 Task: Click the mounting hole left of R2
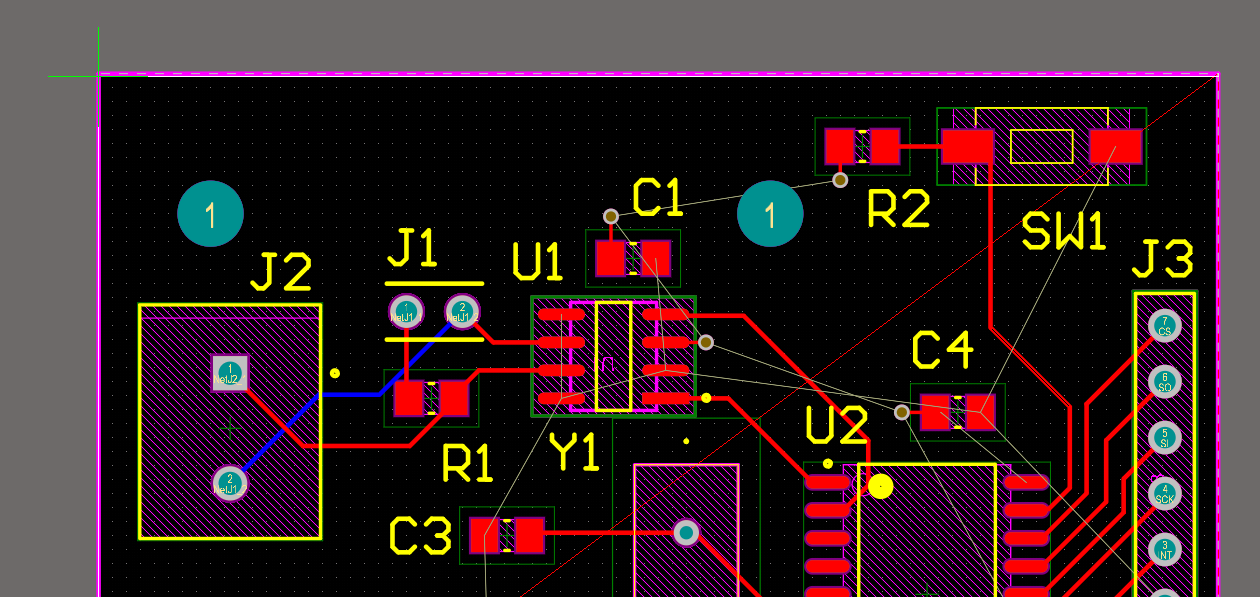click(x=770, y=214)
